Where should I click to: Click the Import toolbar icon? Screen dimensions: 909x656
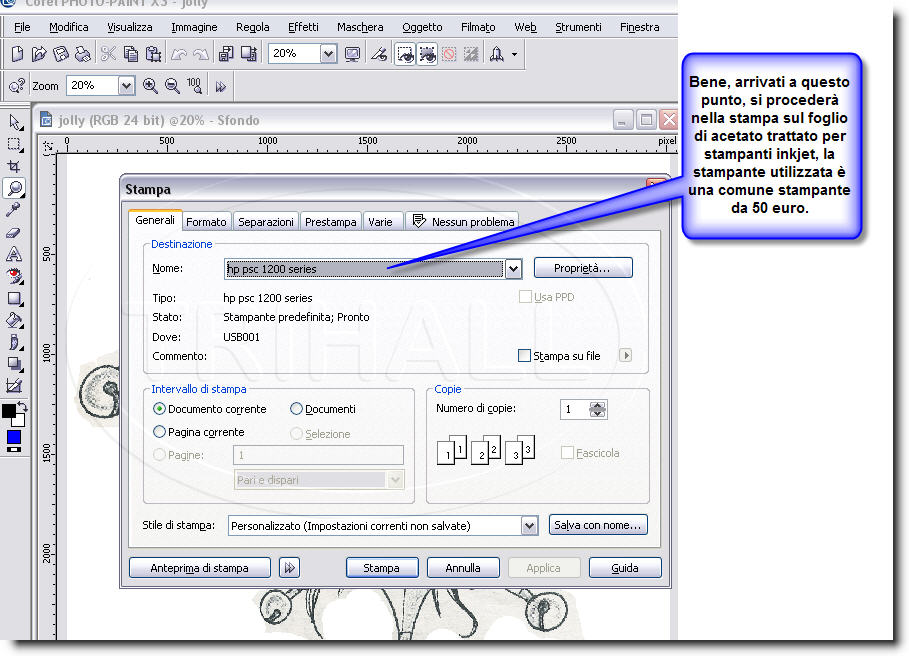pyautogui.click(x=226, y=54)
